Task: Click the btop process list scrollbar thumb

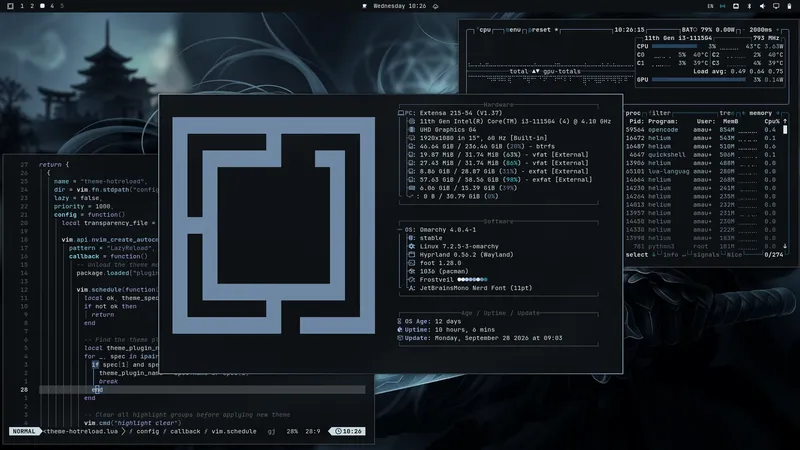Action: tap(785, 130)
